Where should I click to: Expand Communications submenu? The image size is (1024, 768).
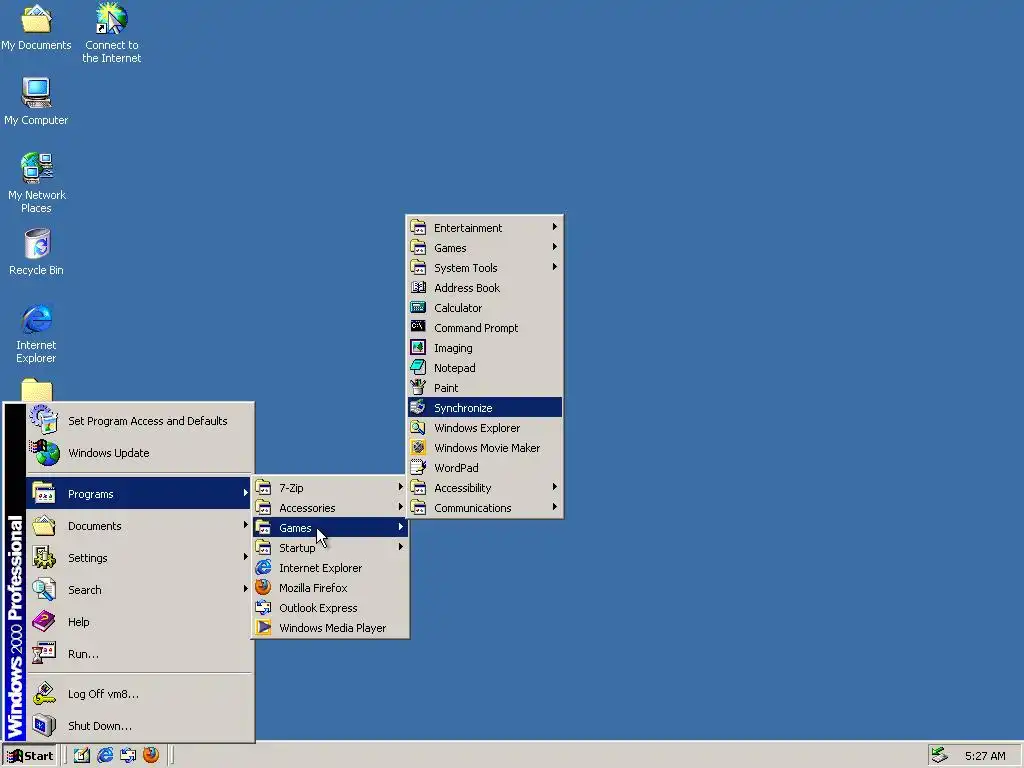click(x=485, y=507)
